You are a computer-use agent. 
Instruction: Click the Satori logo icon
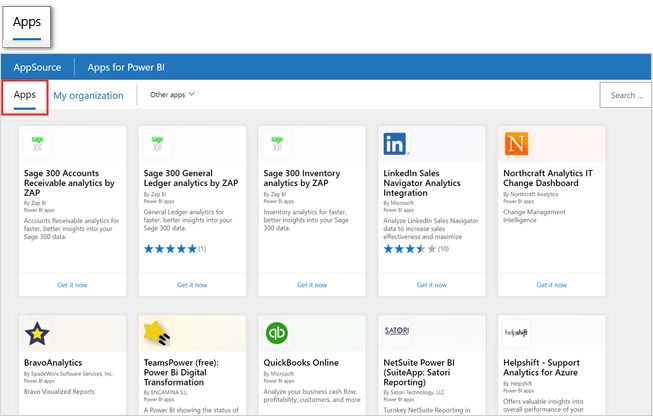396,331
